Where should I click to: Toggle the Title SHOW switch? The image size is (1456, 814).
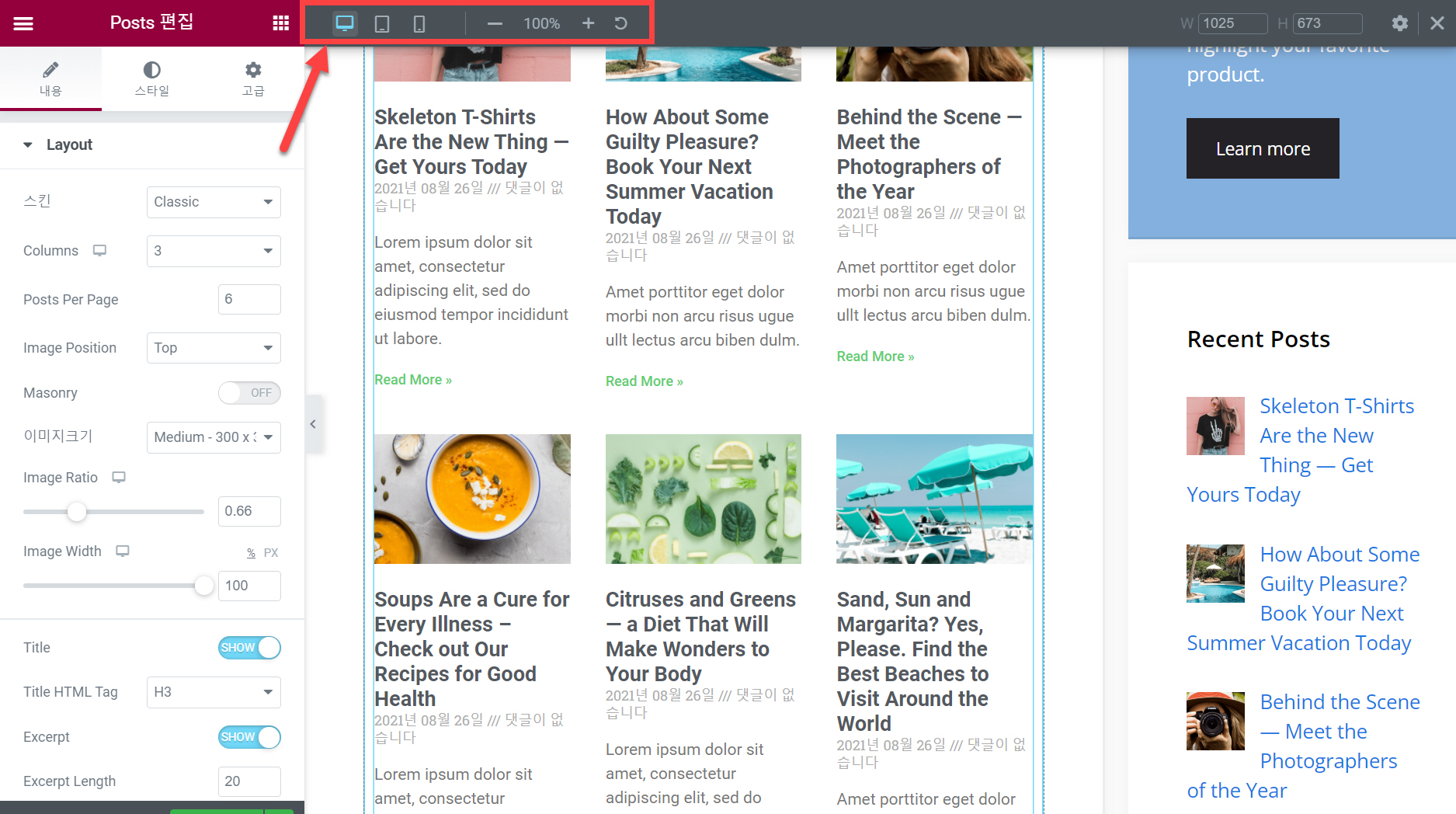point(249,648)
